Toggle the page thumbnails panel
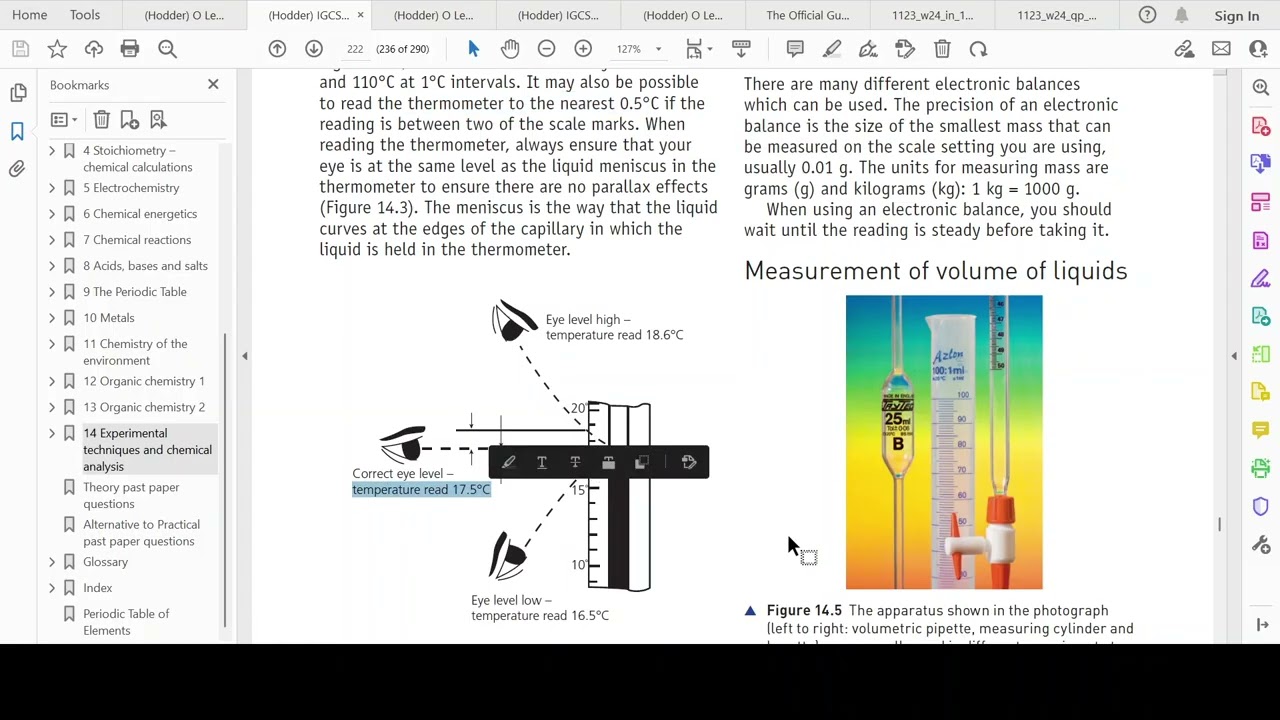 (18, 92)
